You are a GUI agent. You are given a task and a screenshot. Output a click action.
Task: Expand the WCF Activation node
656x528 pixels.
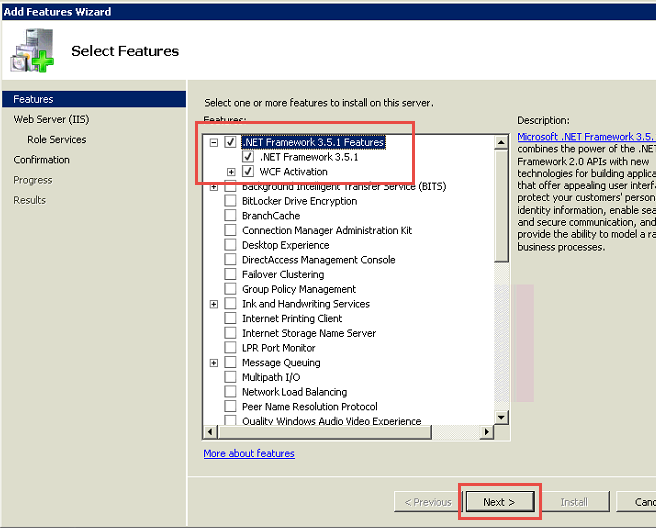[x=231, y=172]
